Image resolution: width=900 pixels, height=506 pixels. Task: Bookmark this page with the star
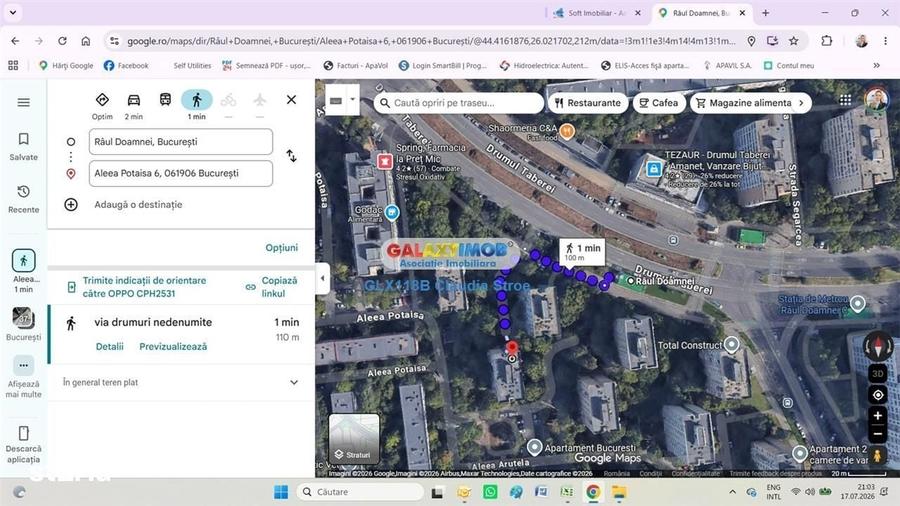click(793, 41)
